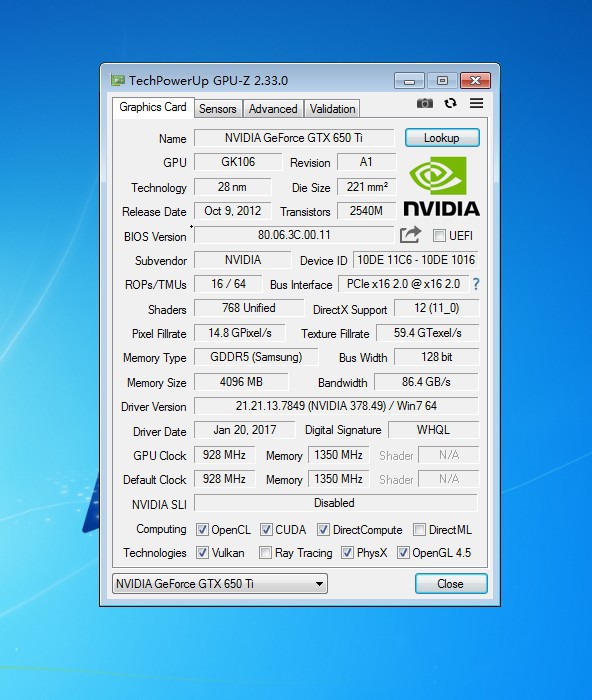Click the DirectX Support value 12 (11_0)
The width and height of the screenshot is (592, 700).
(436, 308)
